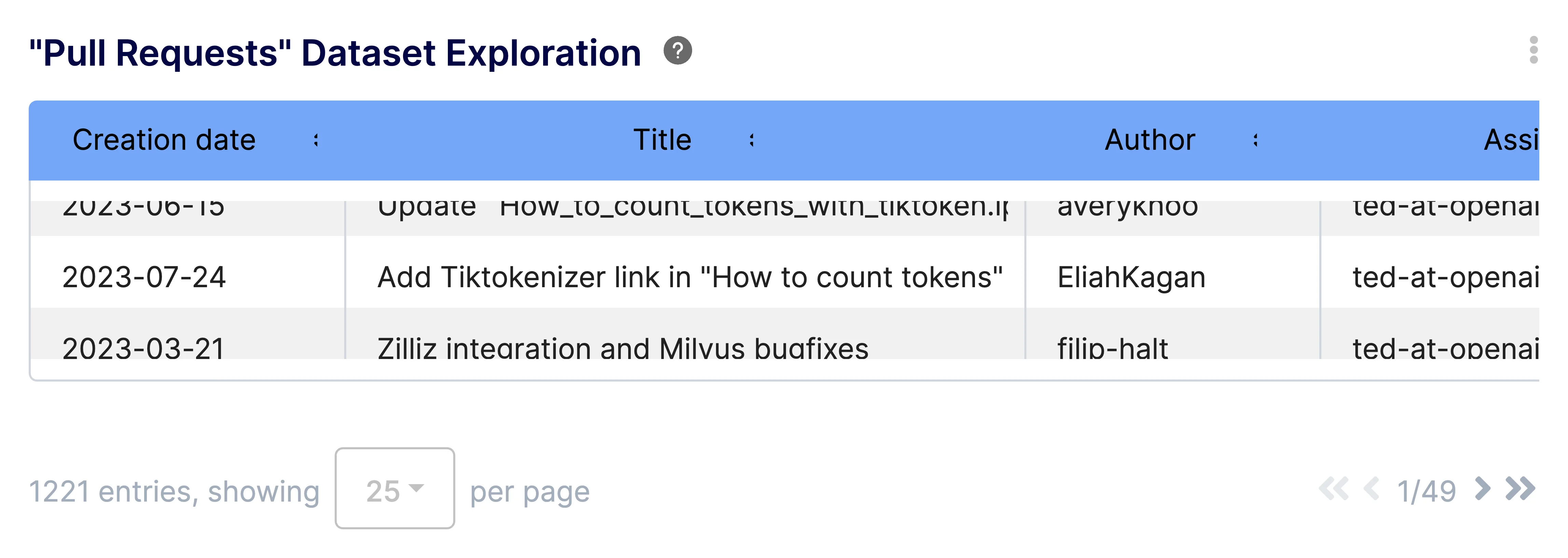Open the help question mark icon
Image resolution: width=1568 pixels, height=558 pixels.
pos(677,51)
